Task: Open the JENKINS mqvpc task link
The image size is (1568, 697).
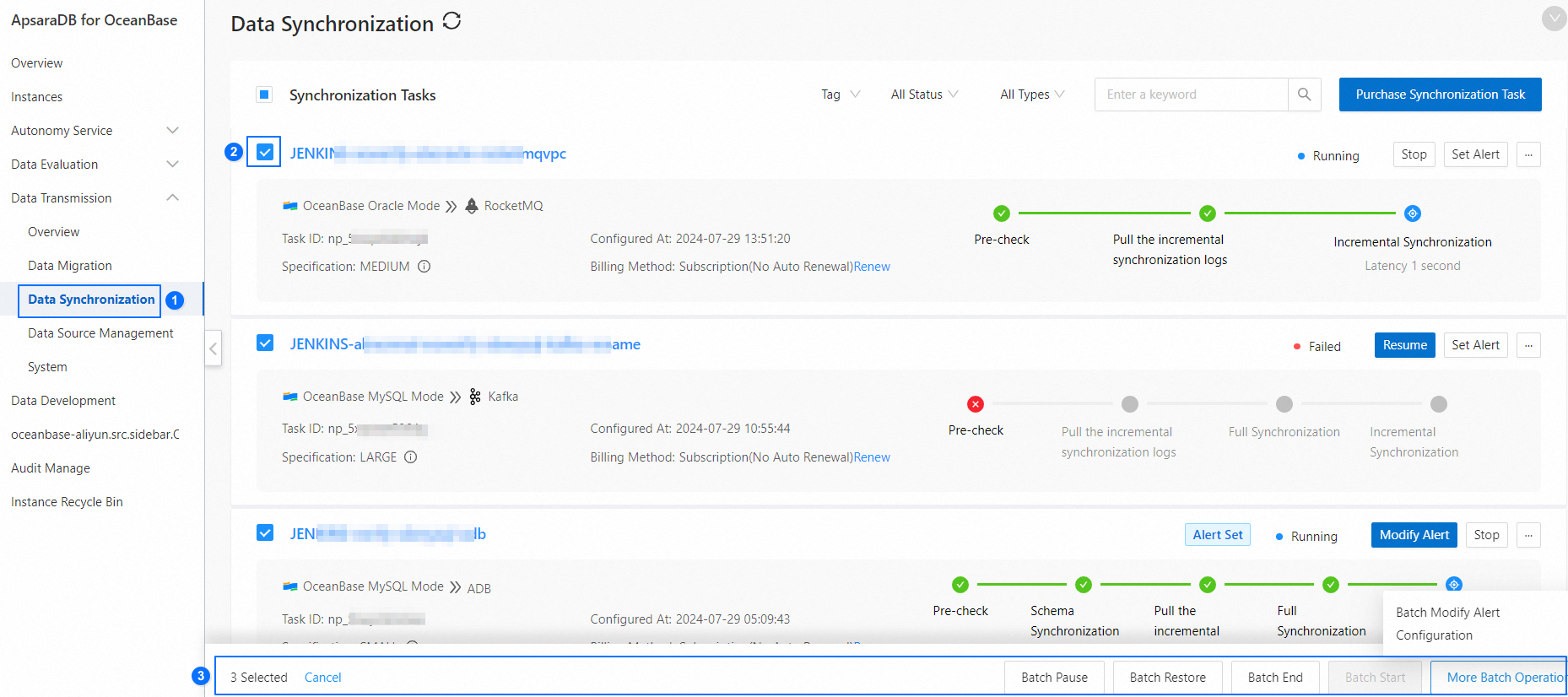Action: 428,154
